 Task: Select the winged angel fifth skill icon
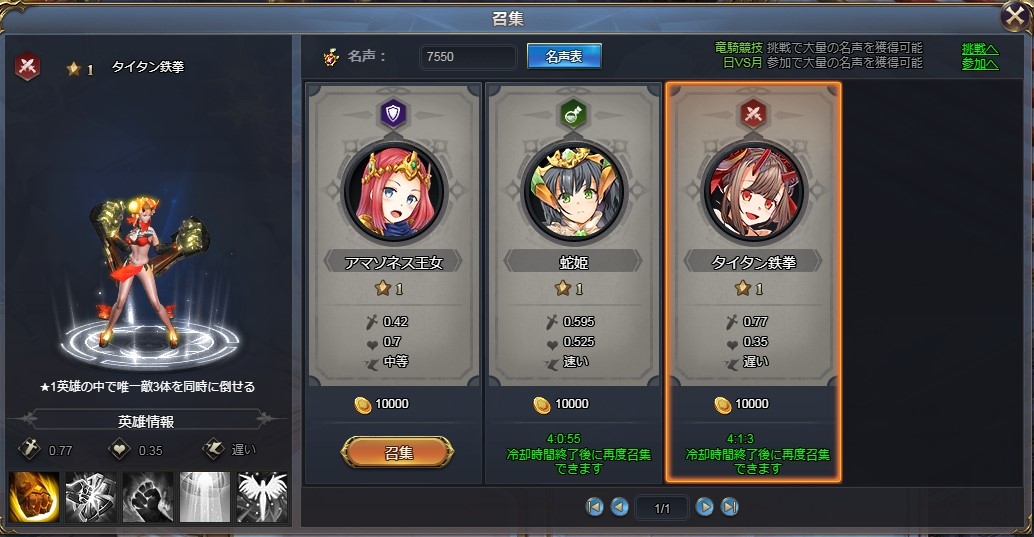(x=262, y=497)
